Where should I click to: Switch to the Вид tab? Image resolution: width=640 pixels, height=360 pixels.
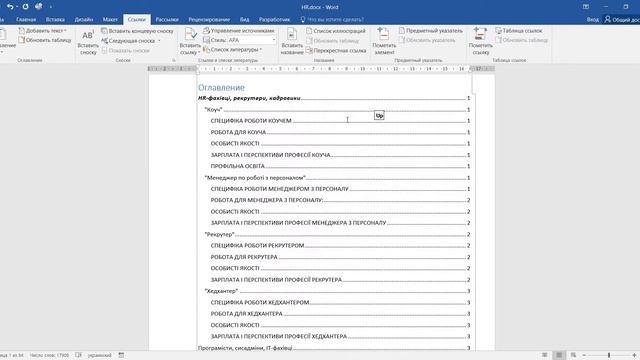click(244, 19)
